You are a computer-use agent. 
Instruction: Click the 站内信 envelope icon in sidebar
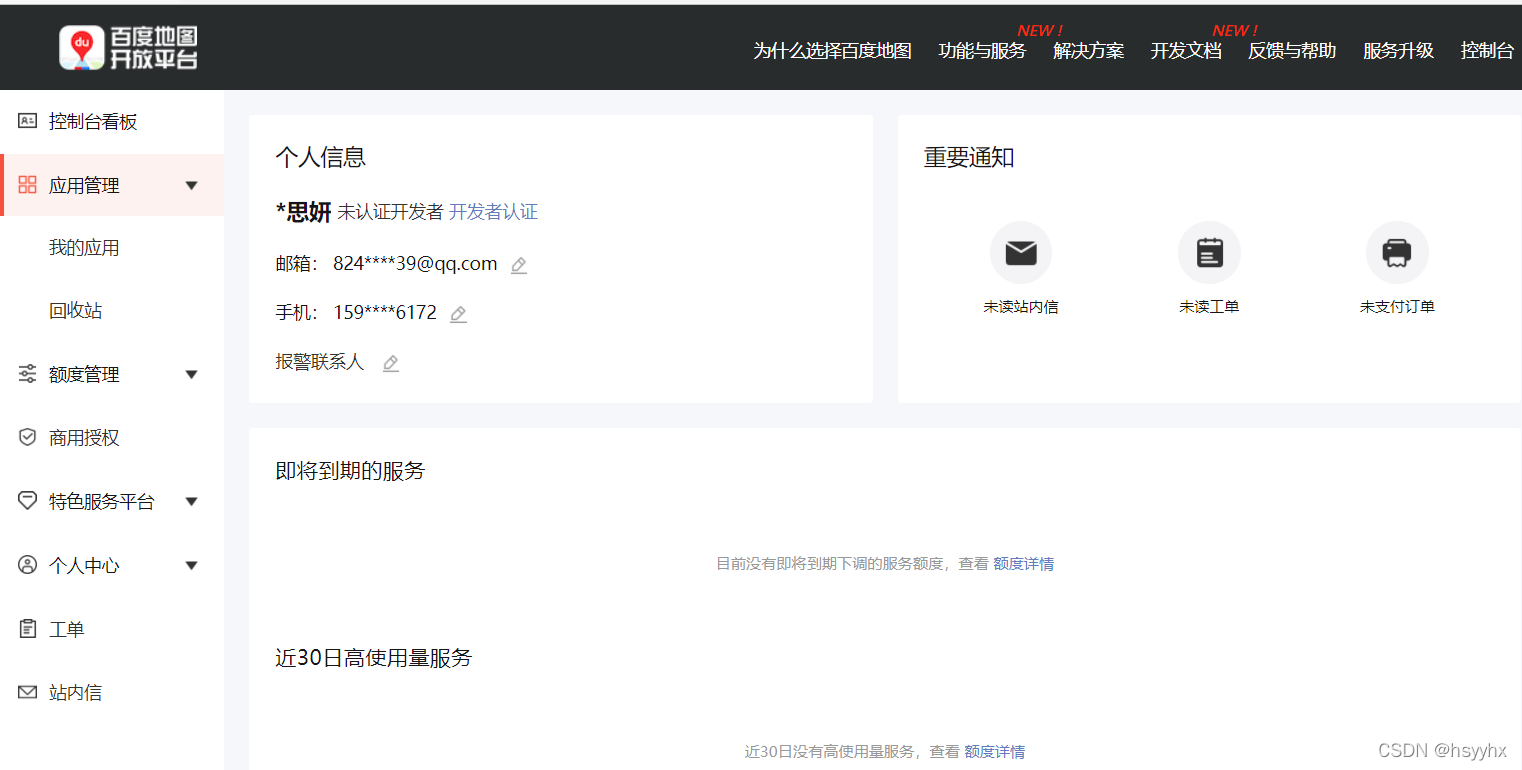click(x=28, y=692)
